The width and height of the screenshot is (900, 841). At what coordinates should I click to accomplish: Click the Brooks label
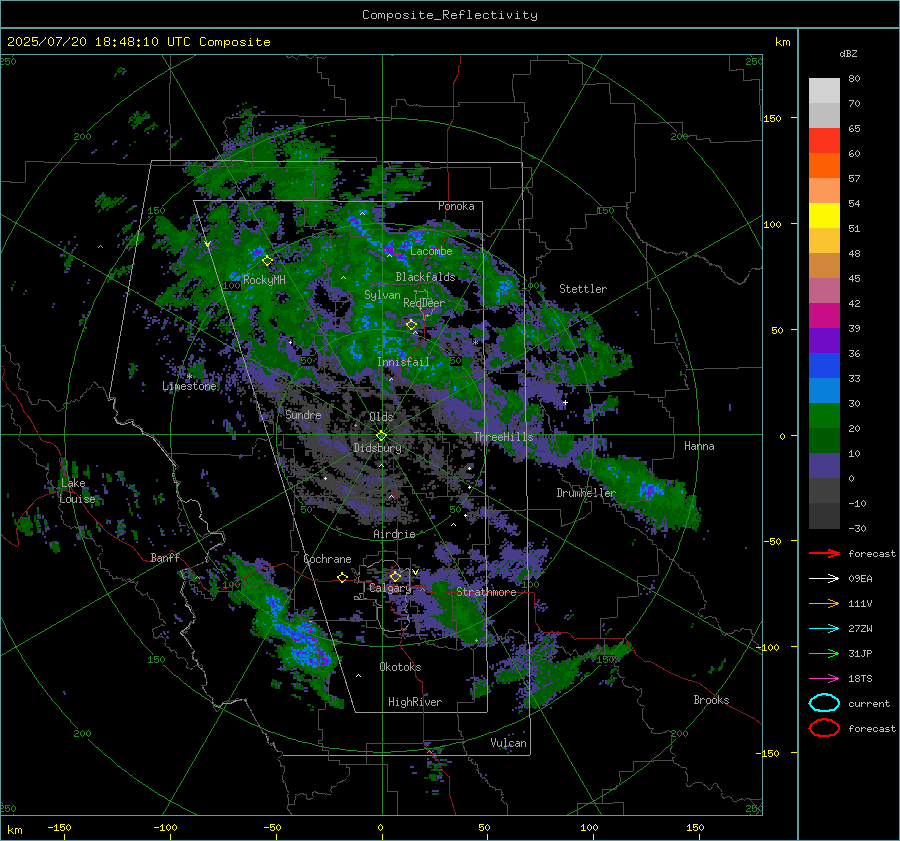pos(711,700)
